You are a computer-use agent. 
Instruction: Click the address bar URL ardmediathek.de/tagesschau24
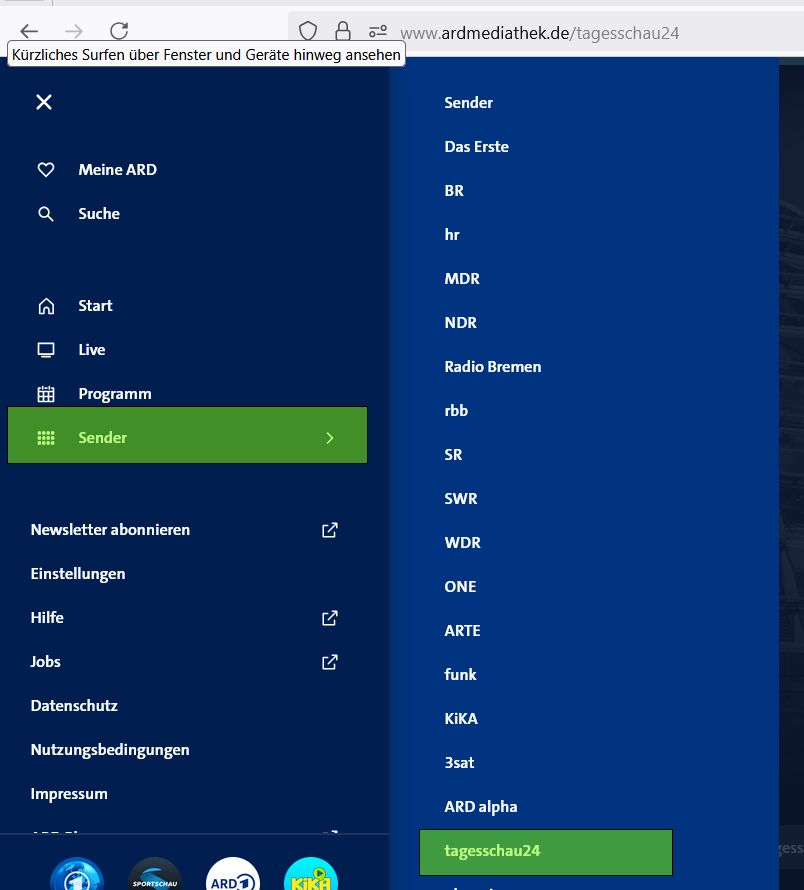(539, 33)
